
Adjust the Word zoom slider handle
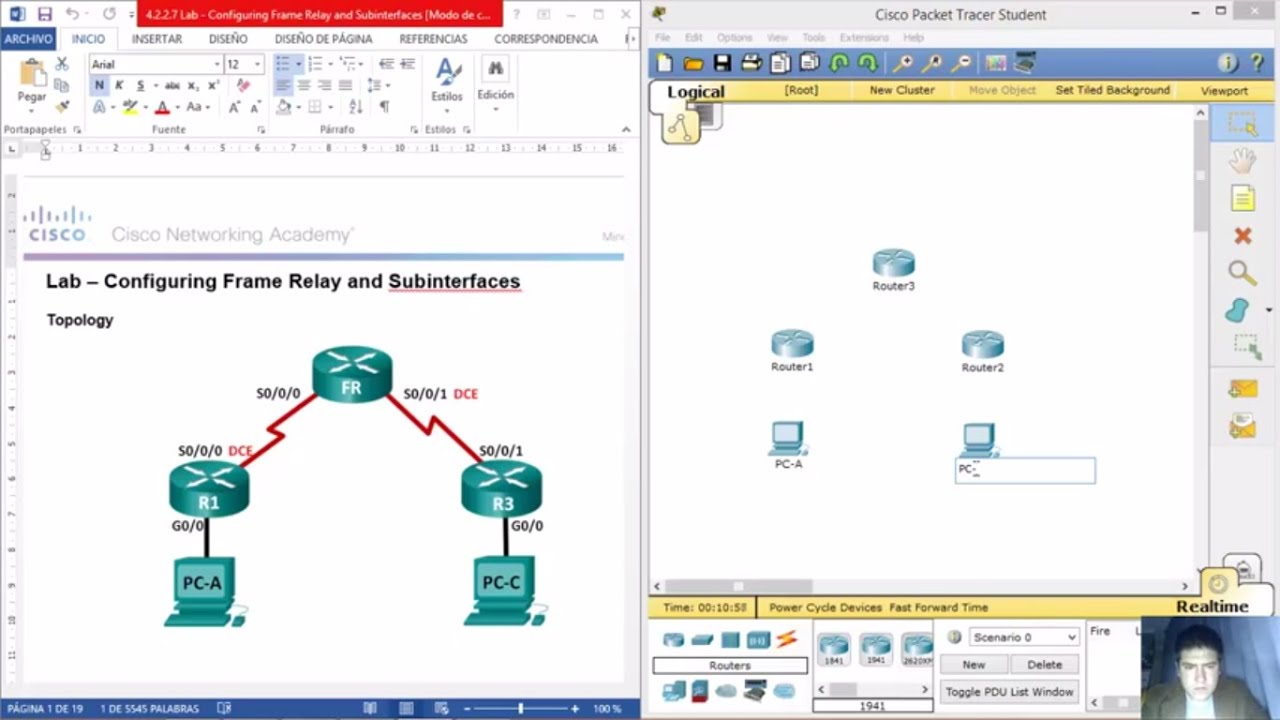(520, 708)
